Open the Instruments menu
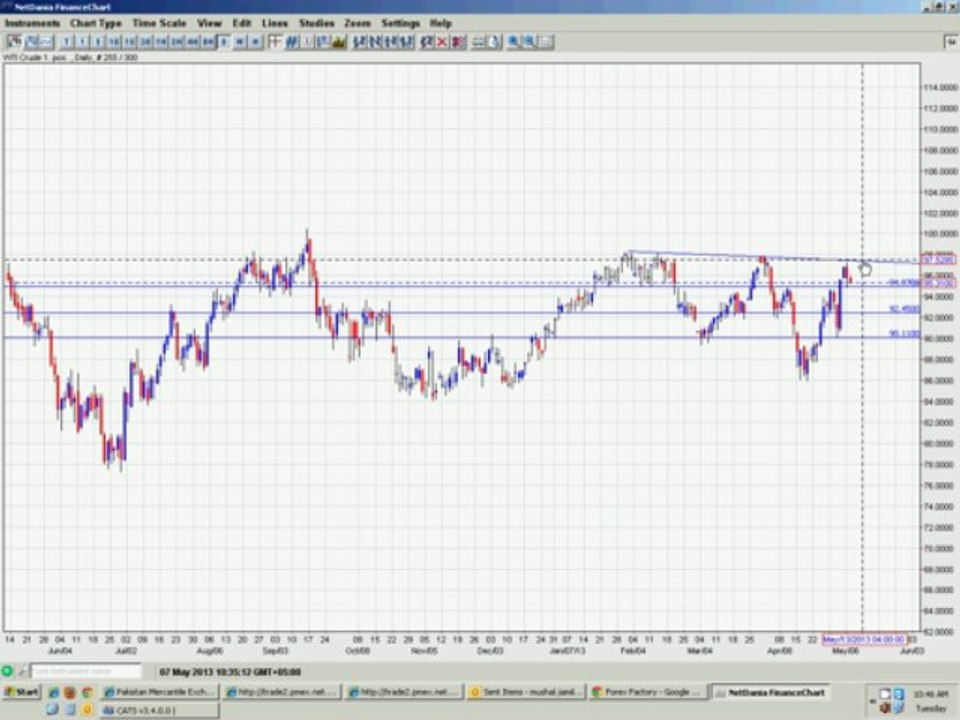This screenshot has height=720, width=960. (x=32, y=23)
